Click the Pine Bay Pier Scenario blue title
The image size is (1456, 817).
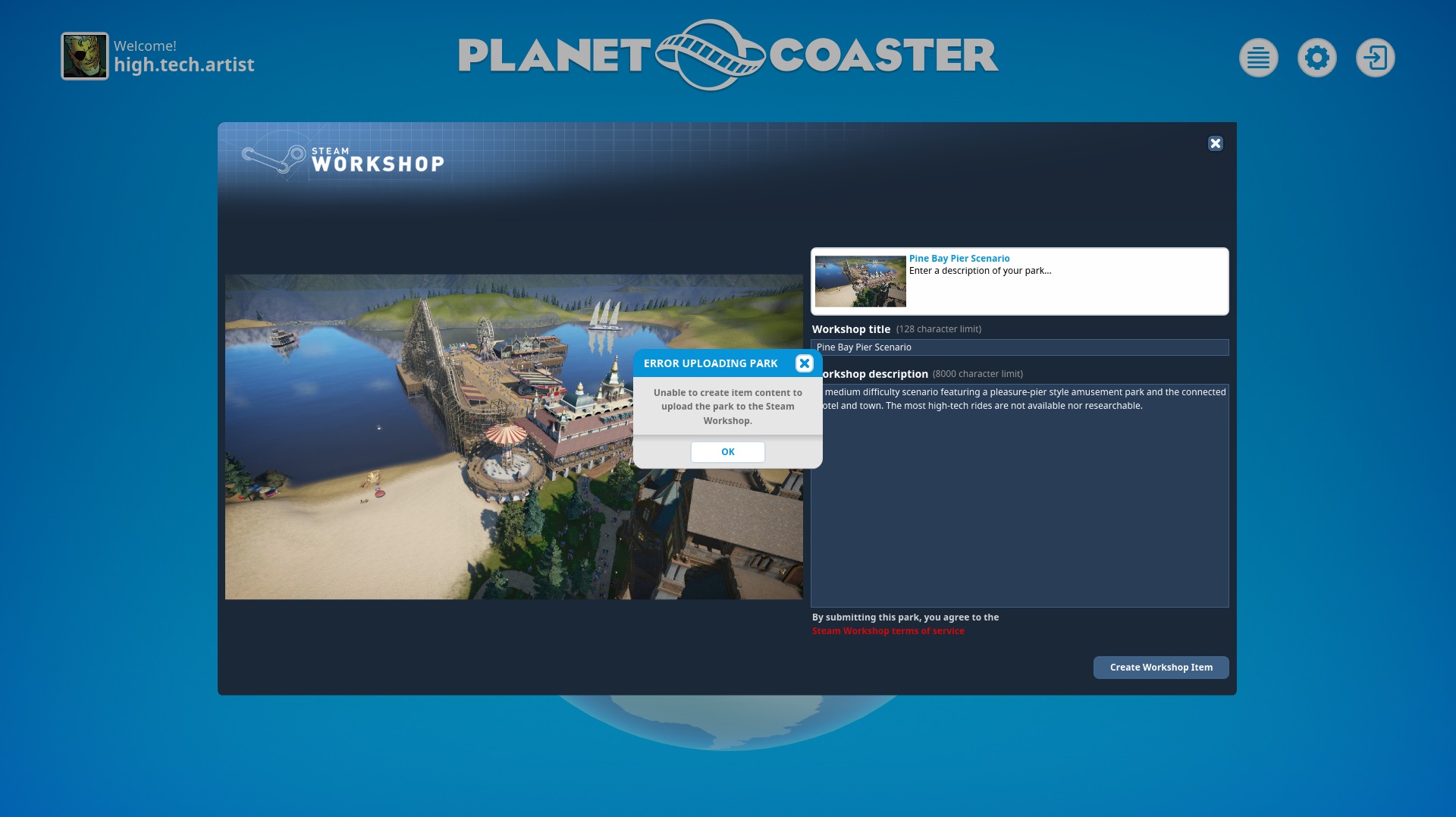[x=959, y=259]
